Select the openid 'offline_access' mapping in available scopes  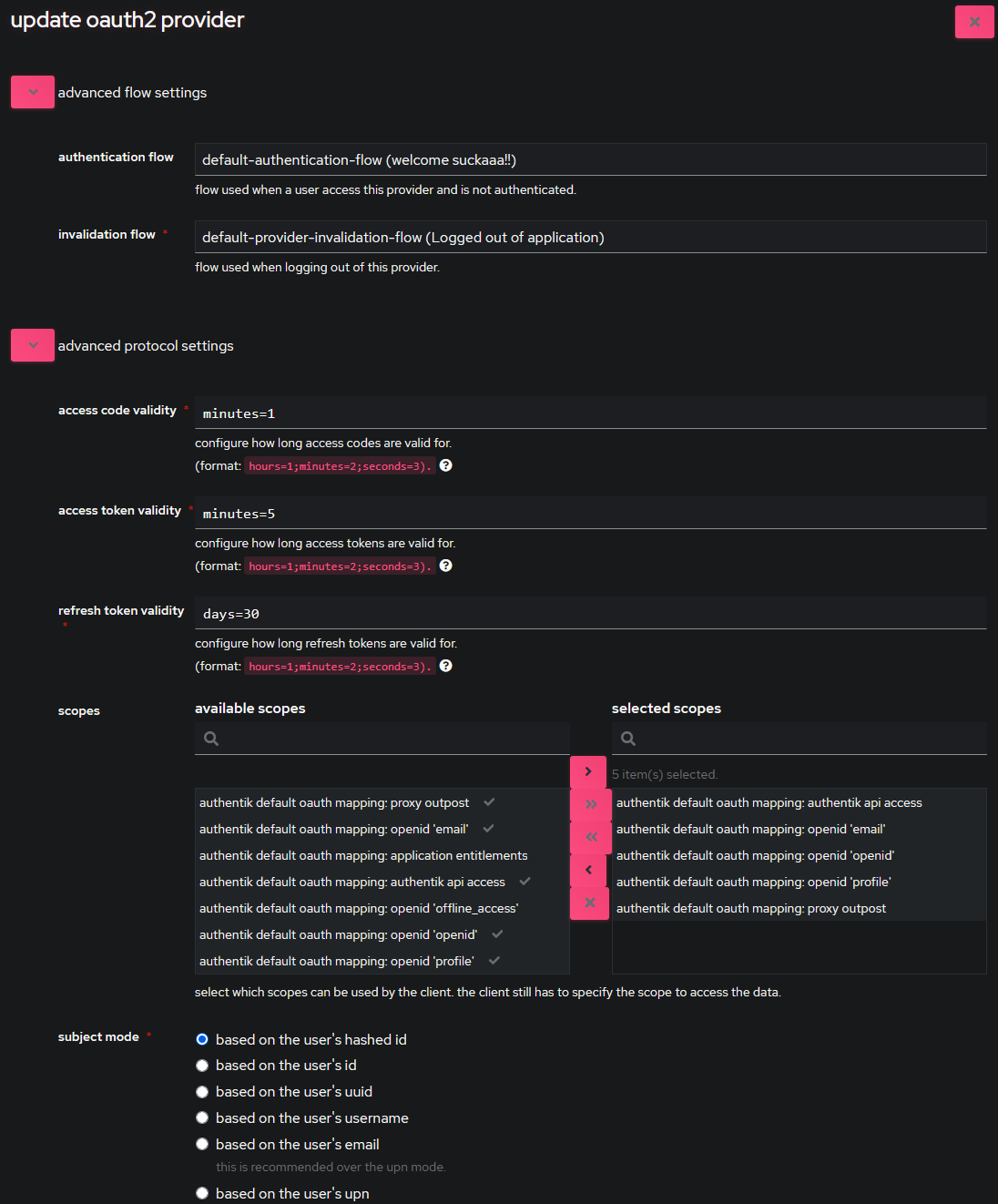(359, 908)
